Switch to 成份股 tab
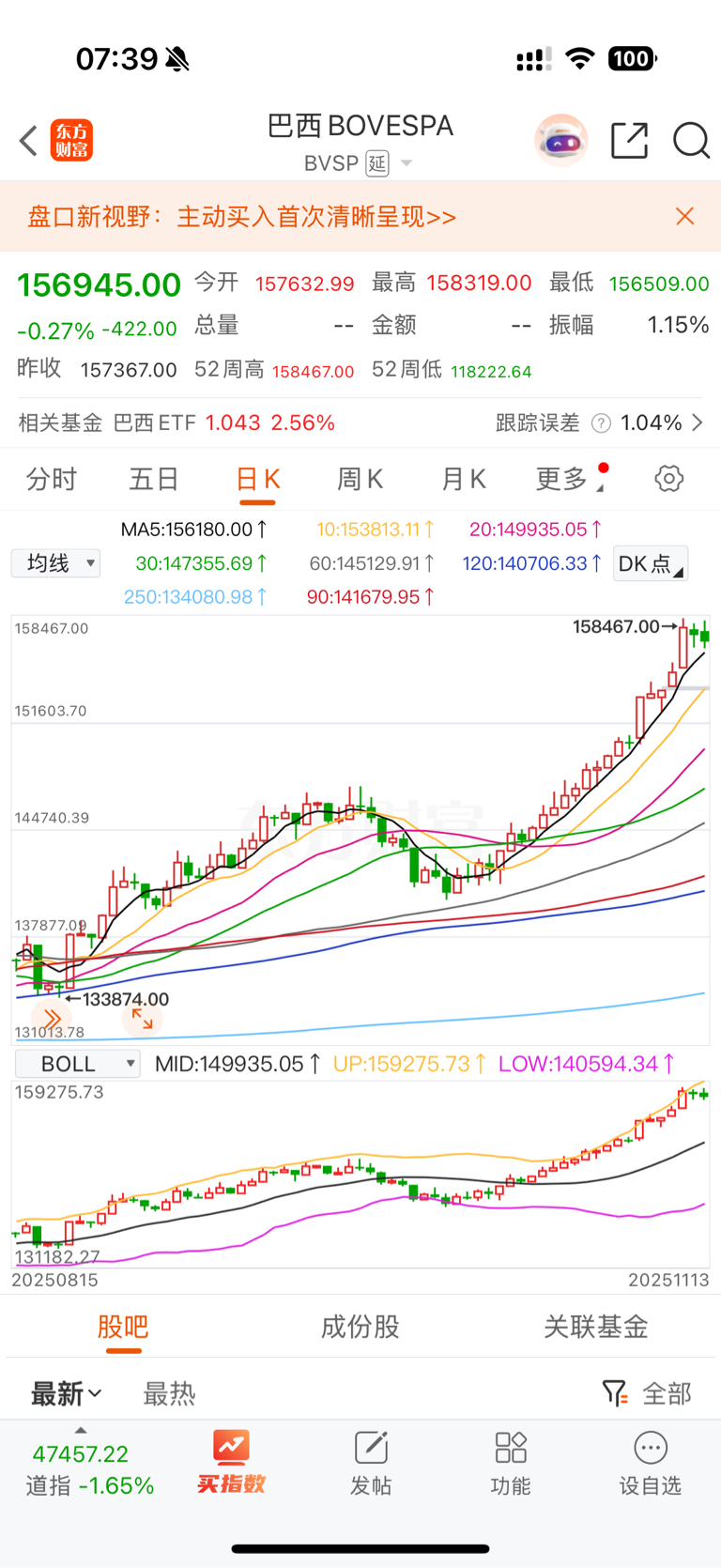 point(360,1327)
